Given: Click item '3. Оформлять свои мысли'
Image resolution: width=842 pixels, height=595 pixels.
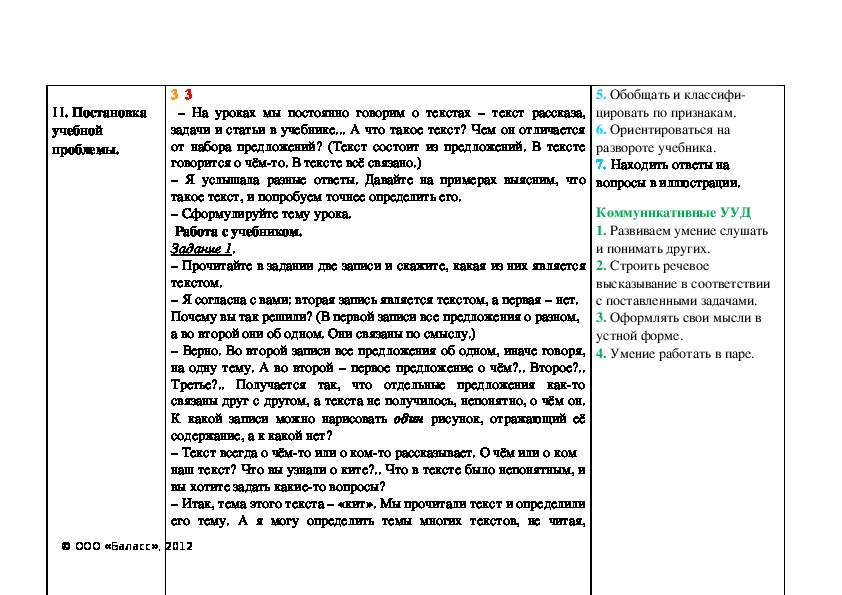Looking at the screenshot, I should (x=679, y=326).
